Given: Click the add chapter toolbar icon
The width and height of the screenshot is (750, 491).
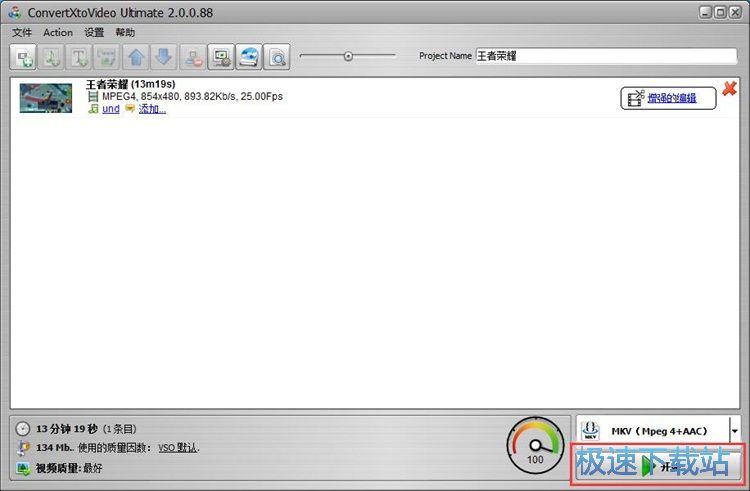Looking at the screenshot, I should coord(107,57).
